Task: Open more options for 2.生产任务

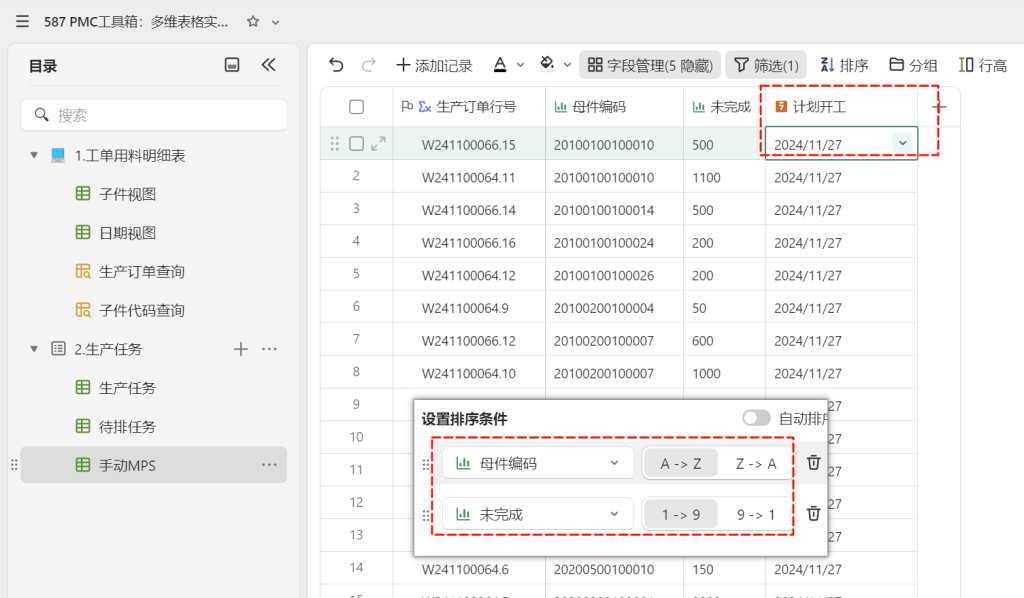Action: click(x=269, y=349)
